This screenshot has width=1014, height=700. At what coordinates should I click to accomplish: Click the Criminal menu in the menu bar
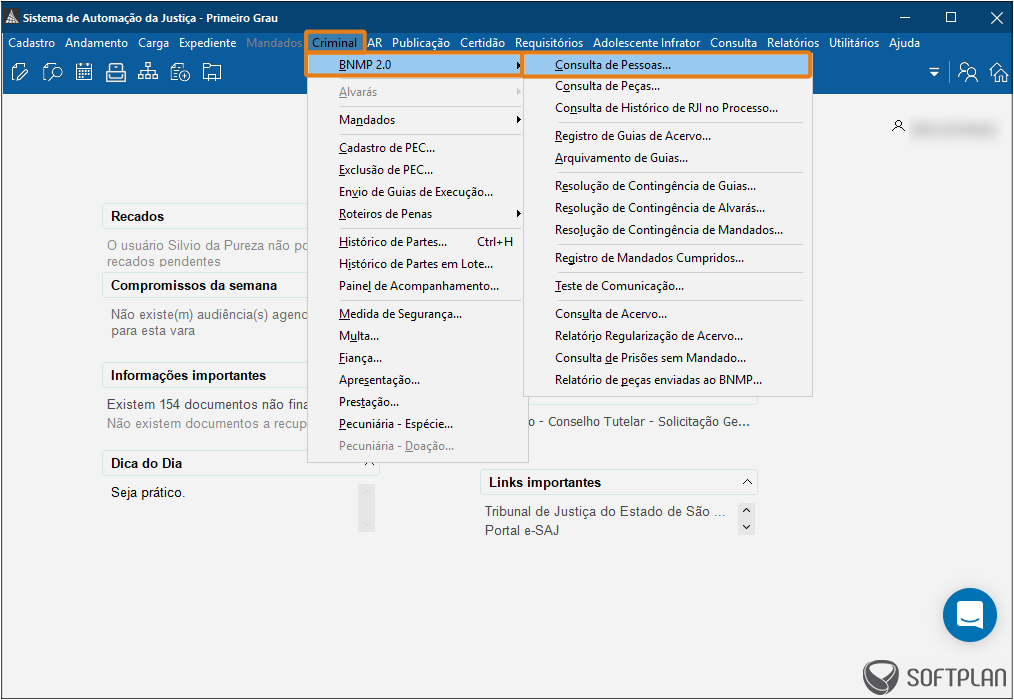pyautogui.click(x=334, y=43)
